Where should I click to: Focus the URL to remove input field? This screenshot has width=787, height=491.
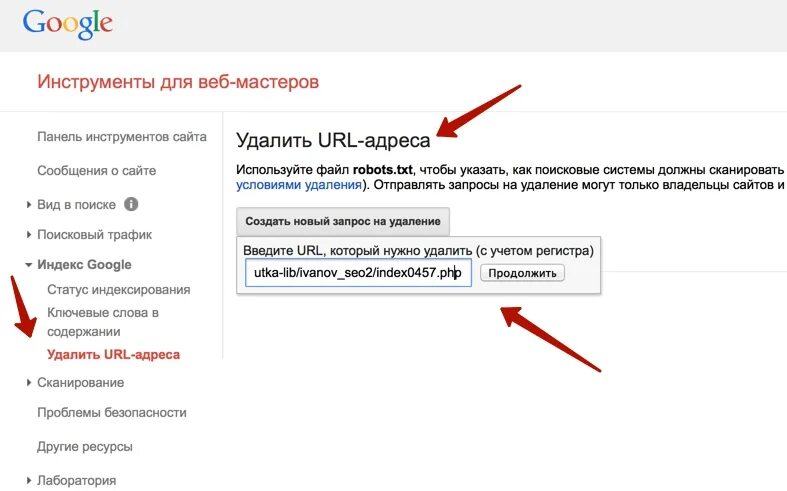tap(358, 273)
